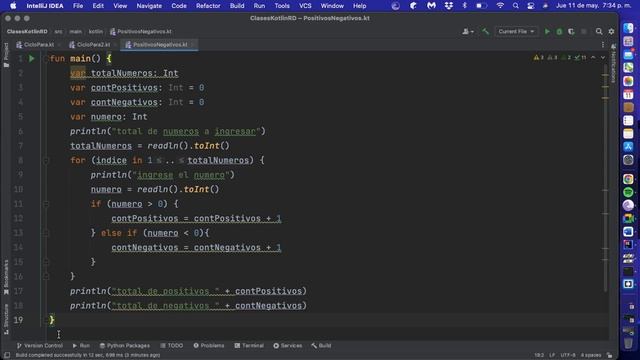Collapse the if-block fold marker
This screenshot has width=640, height=360.
[46, 204]
